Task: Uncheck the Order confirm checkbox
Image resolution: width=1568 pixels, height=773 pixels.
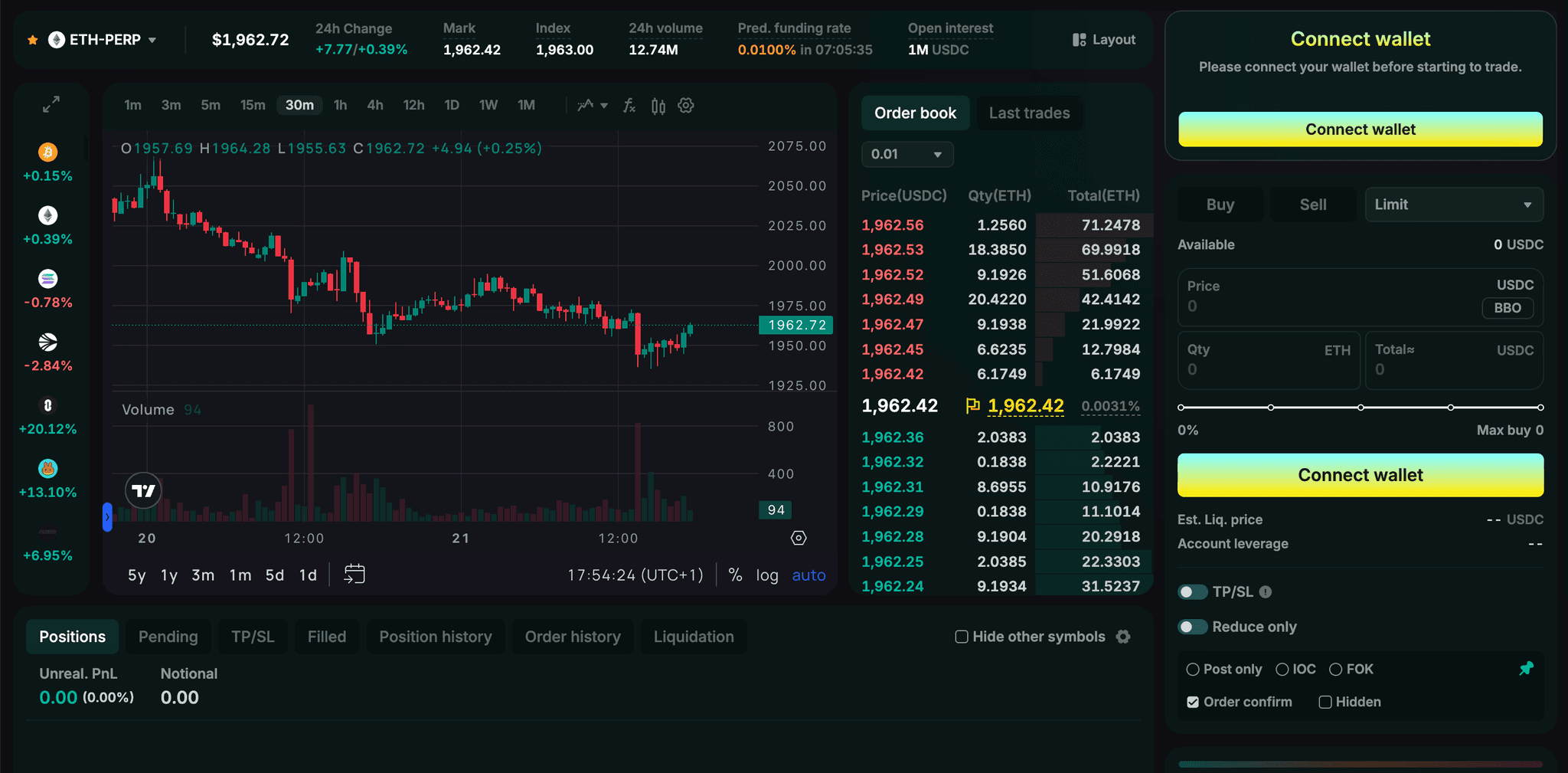Action: coord(1193,702)
